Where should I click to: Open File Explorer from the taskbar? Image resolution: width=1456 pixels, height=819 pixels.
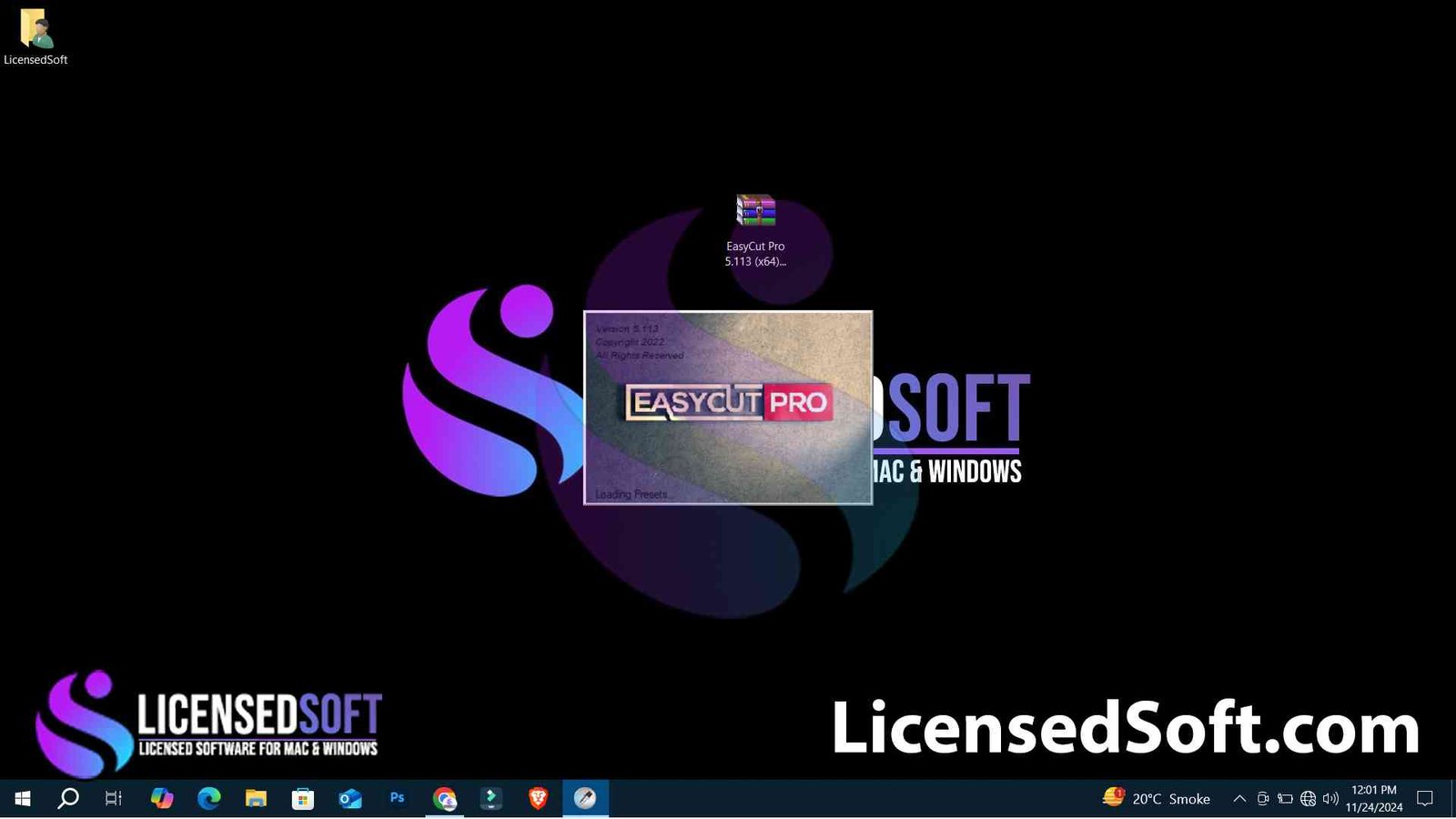(256, 798)
